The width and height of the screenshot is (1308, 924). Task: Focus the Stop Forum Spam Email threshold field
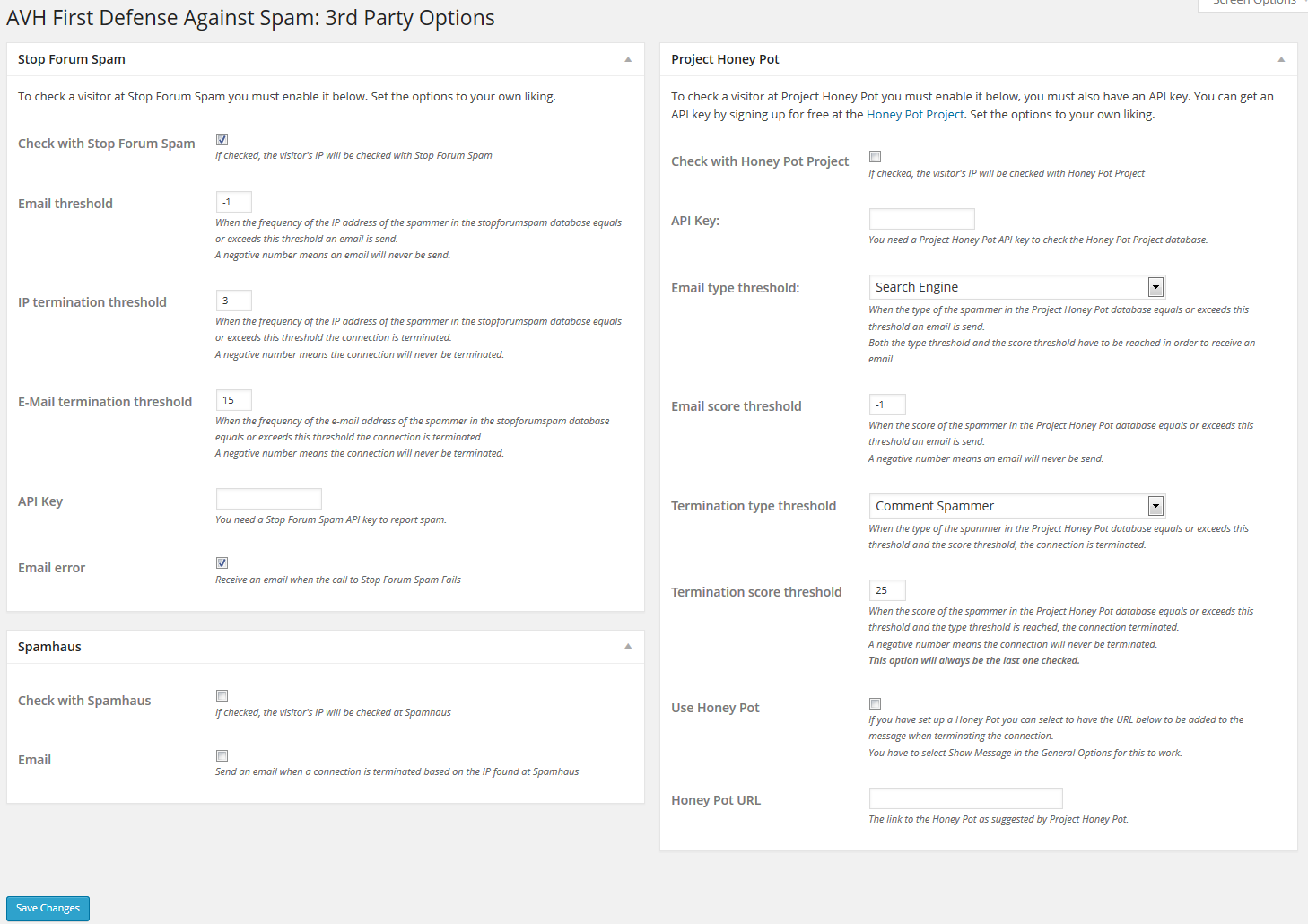point(234,202)
